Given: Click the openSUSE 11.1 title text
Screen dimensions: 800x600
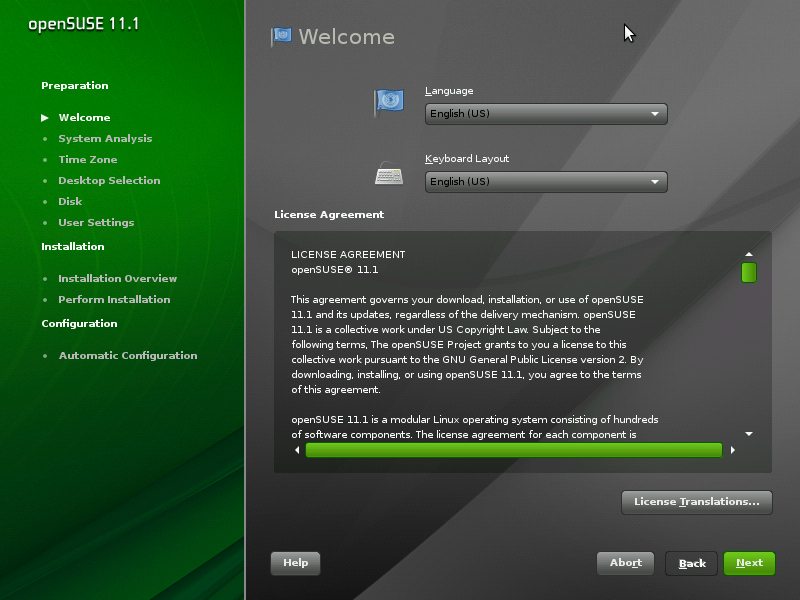Looking at the screenshot, I should [x=84, y=24].
